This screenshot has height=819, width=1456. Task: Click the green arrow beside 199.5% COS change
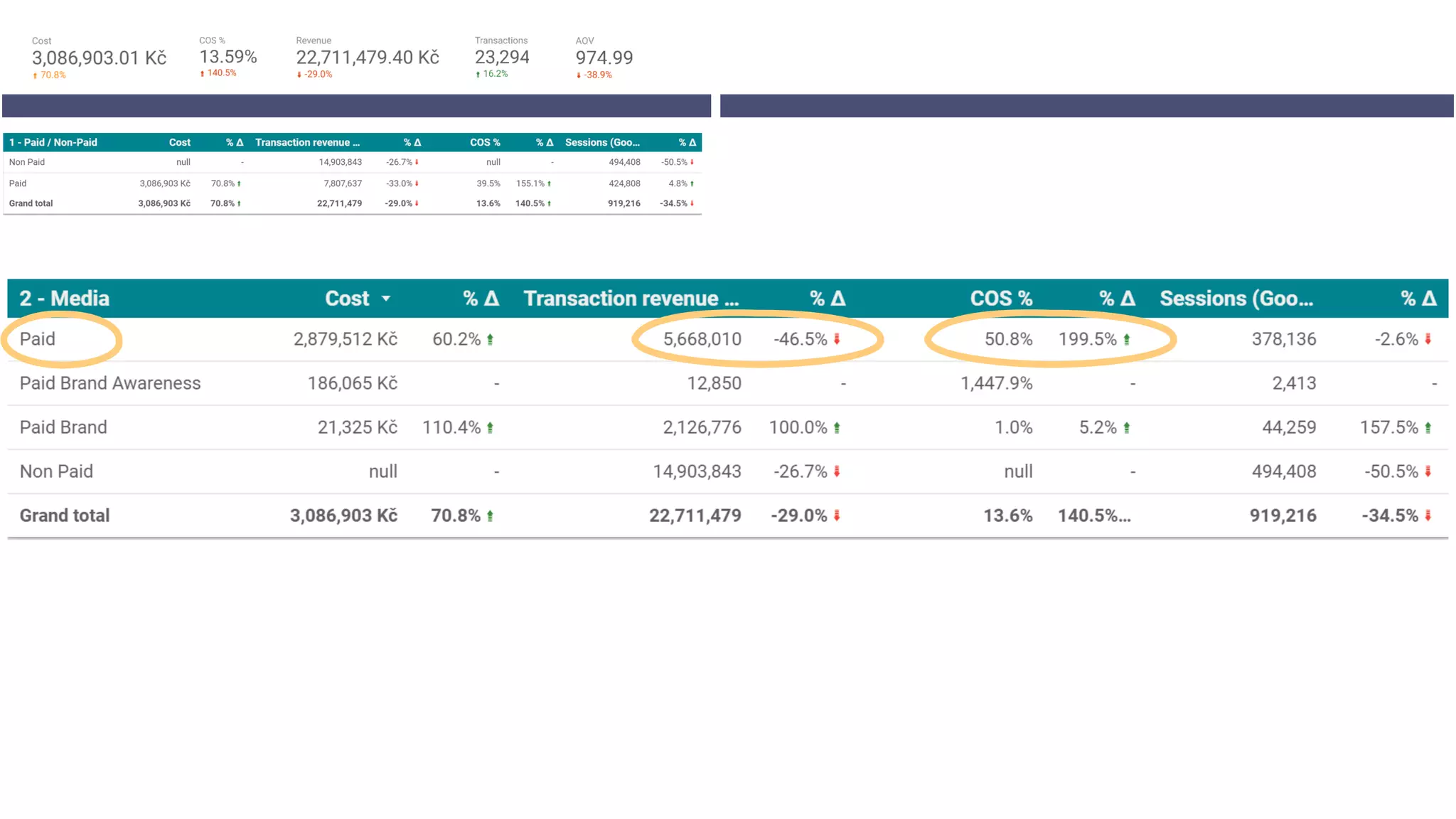[x=1127, y=340]
